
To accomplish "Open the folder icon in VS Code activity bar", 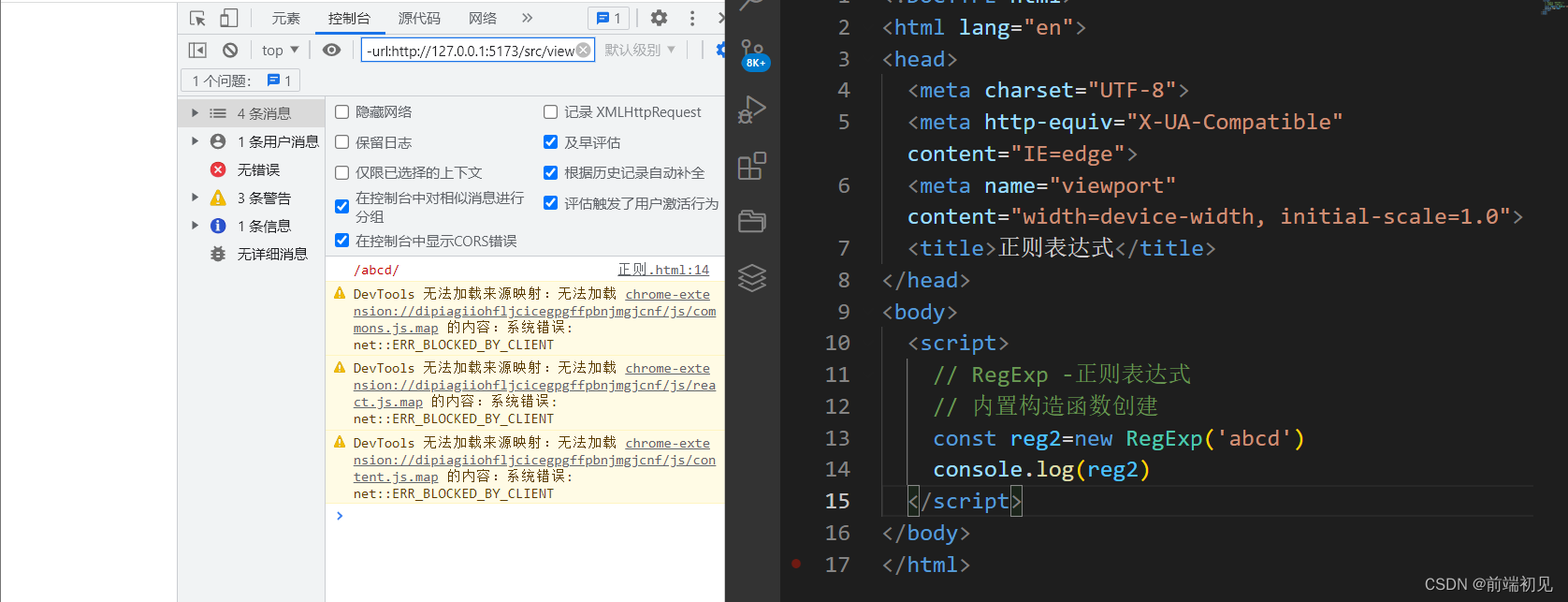I will [x=752, y=221].
